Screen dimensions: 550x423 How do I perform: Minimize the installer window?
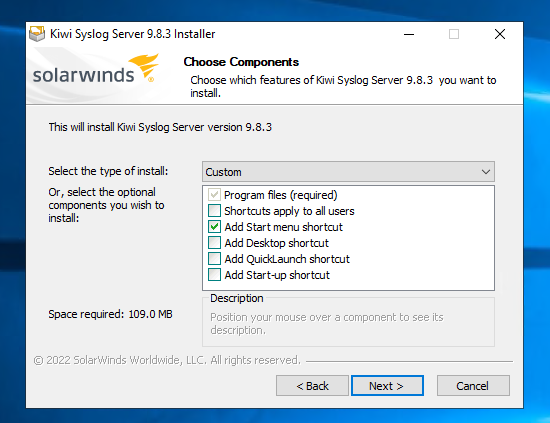pos(409,34)
